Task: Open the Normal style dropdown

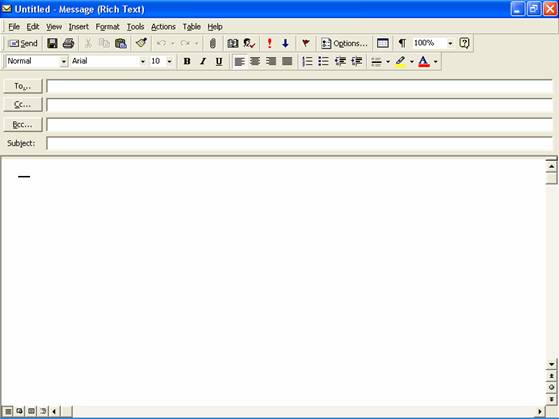Action: click(x=63, y=61)
